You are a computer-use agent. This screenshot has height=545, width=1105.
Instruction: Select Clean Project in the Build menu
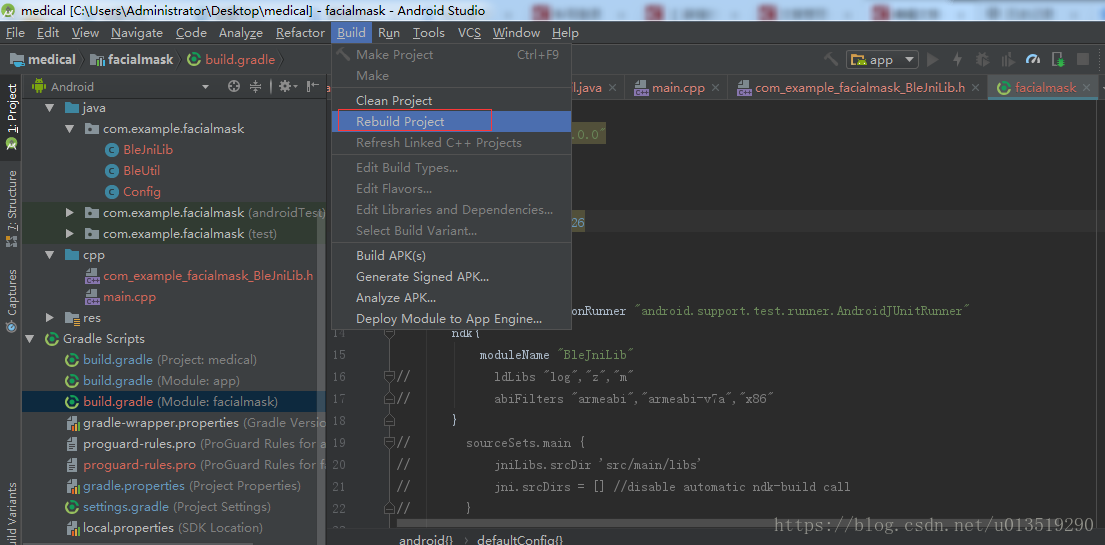point(451,100)
